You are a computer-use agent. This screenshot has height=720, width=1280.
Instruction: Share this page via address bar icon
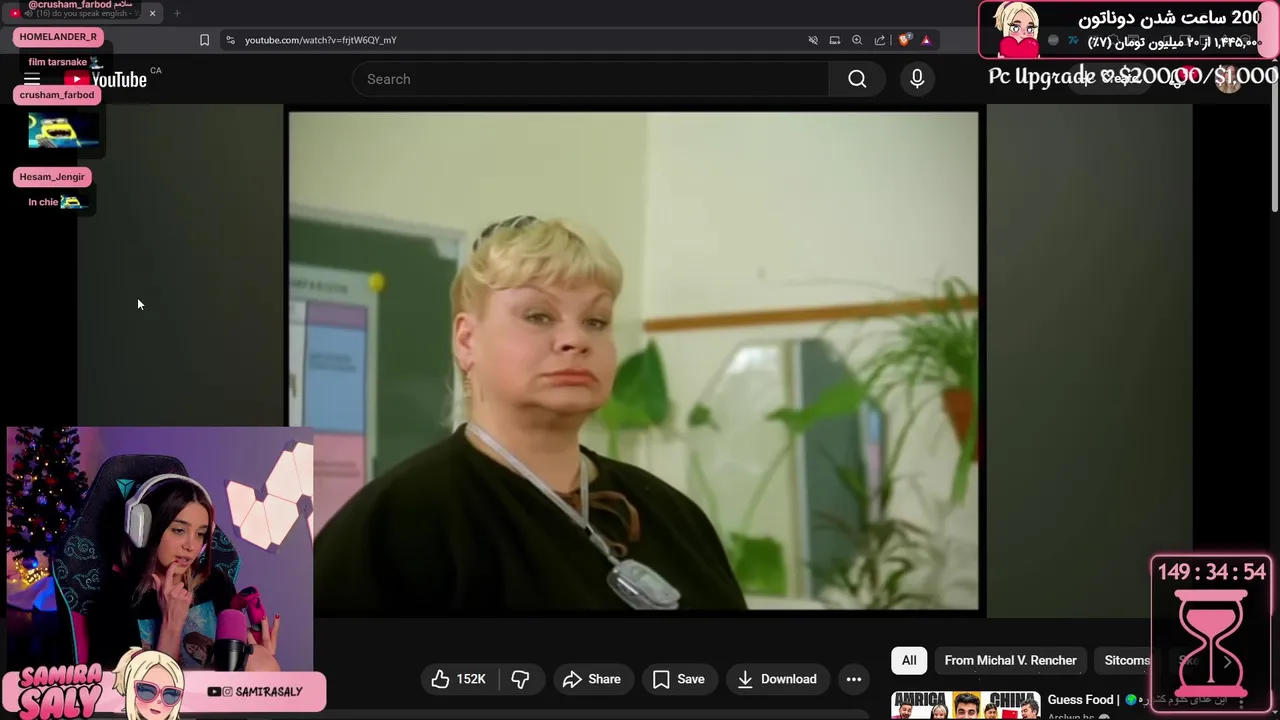pos(880,40)
